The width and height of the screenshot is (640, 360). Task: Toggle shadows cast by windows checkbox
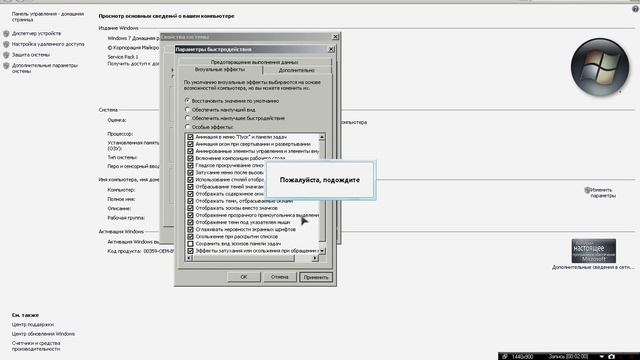point(190,201)
